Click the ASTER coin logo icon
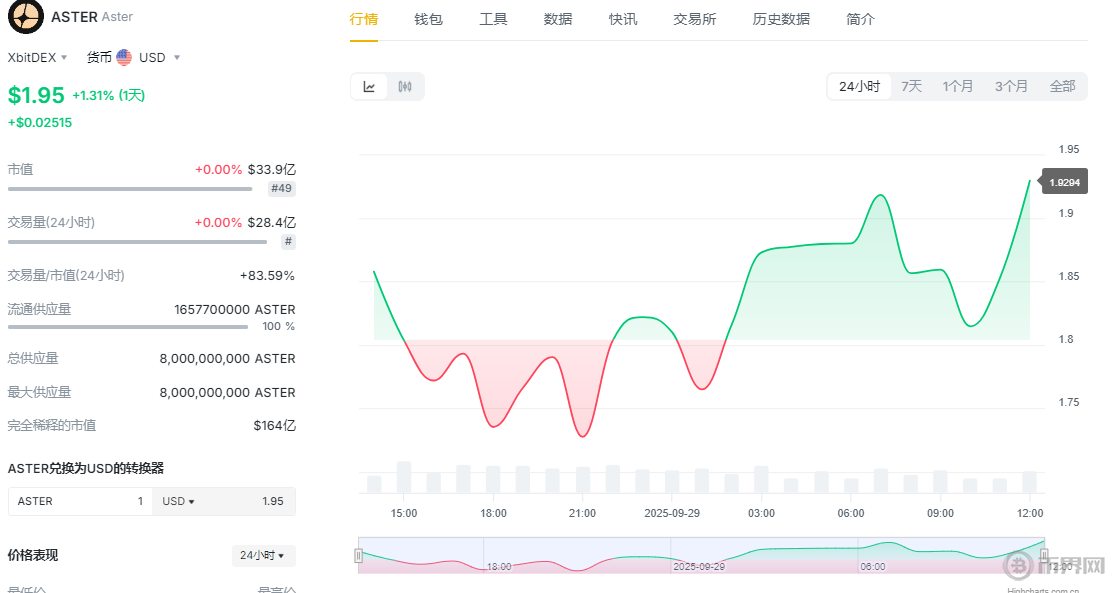1116x593 pixels. click(x=26, y=17)
